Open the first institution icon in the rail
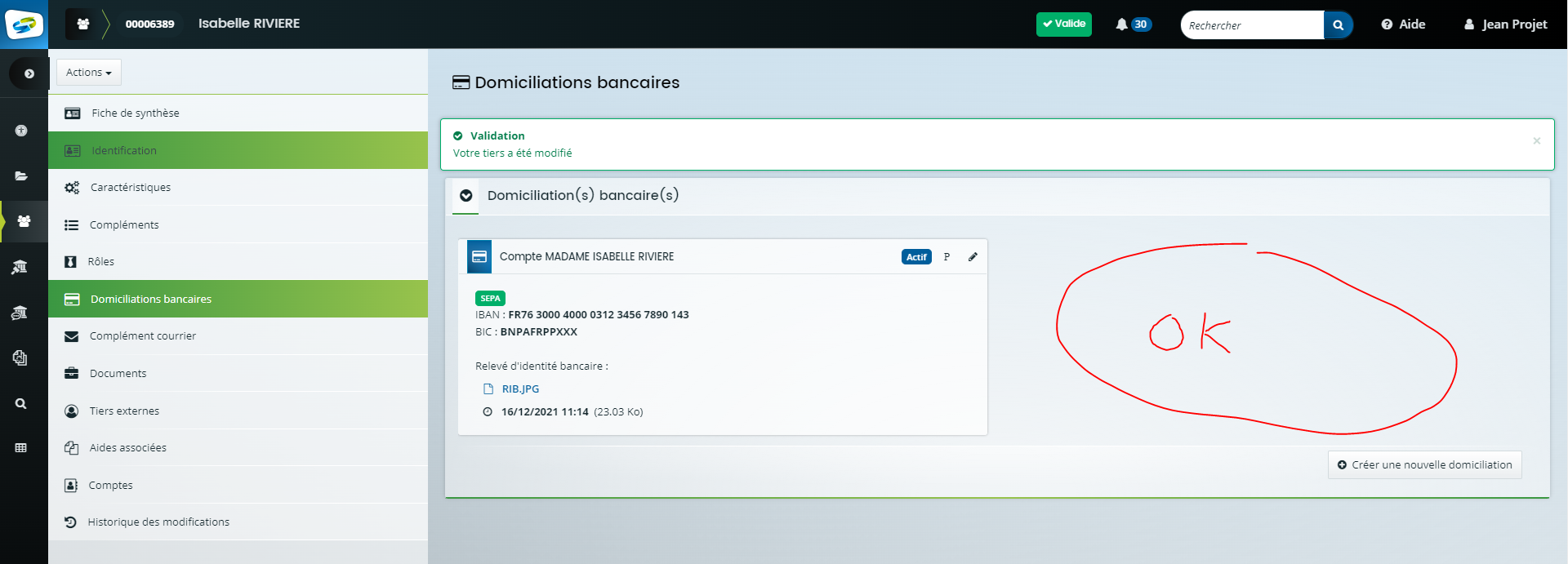Screen dimensions: 1568x564 point(20,267)
